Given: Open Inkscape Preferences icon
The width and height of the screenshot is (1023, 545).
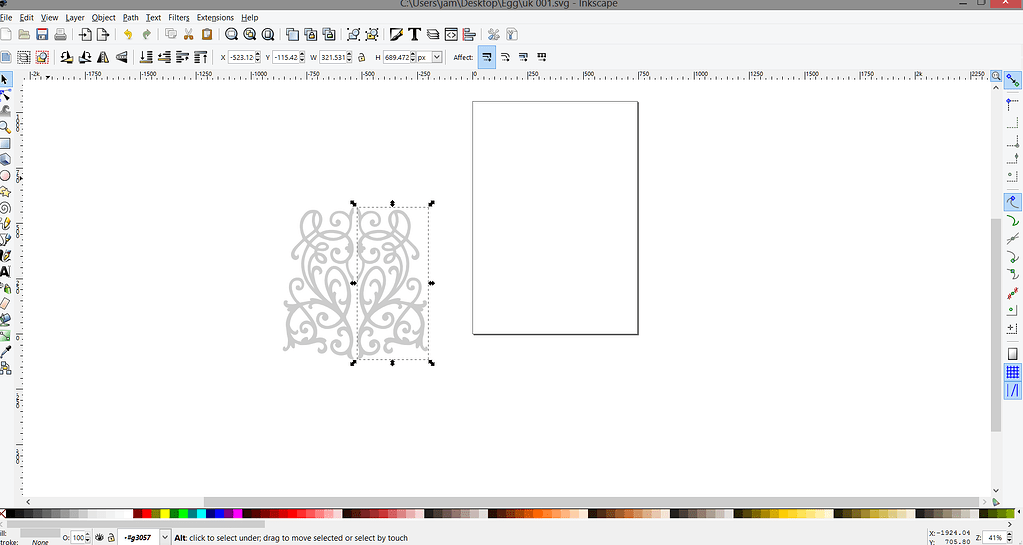Looking at the screenshot, I should 493,35.
